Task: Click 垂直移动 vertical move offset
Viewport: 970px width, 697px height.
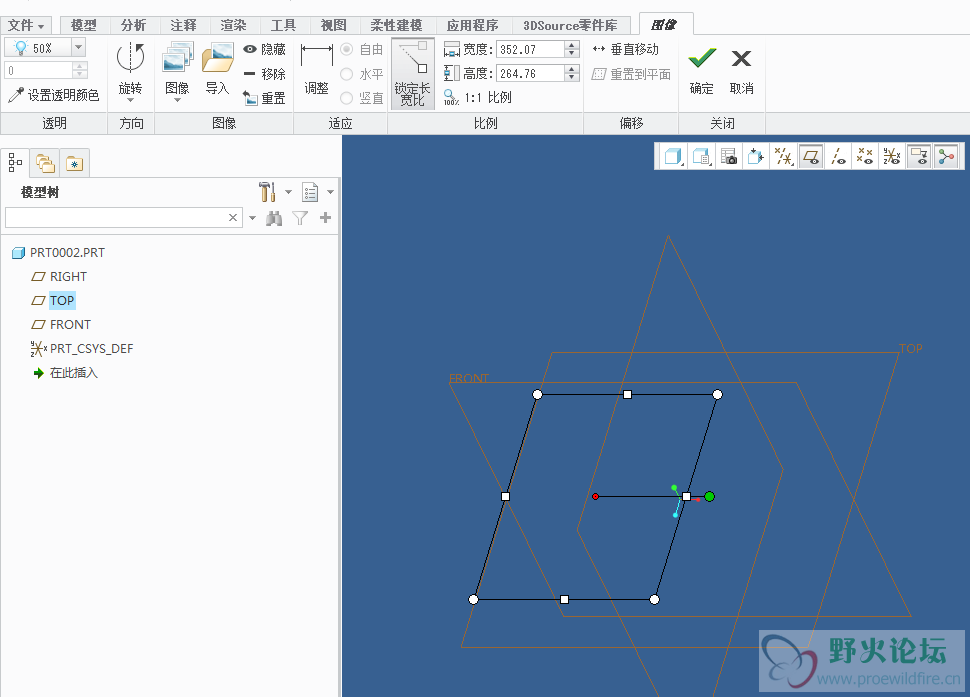Action: click(x=625, y=49)
